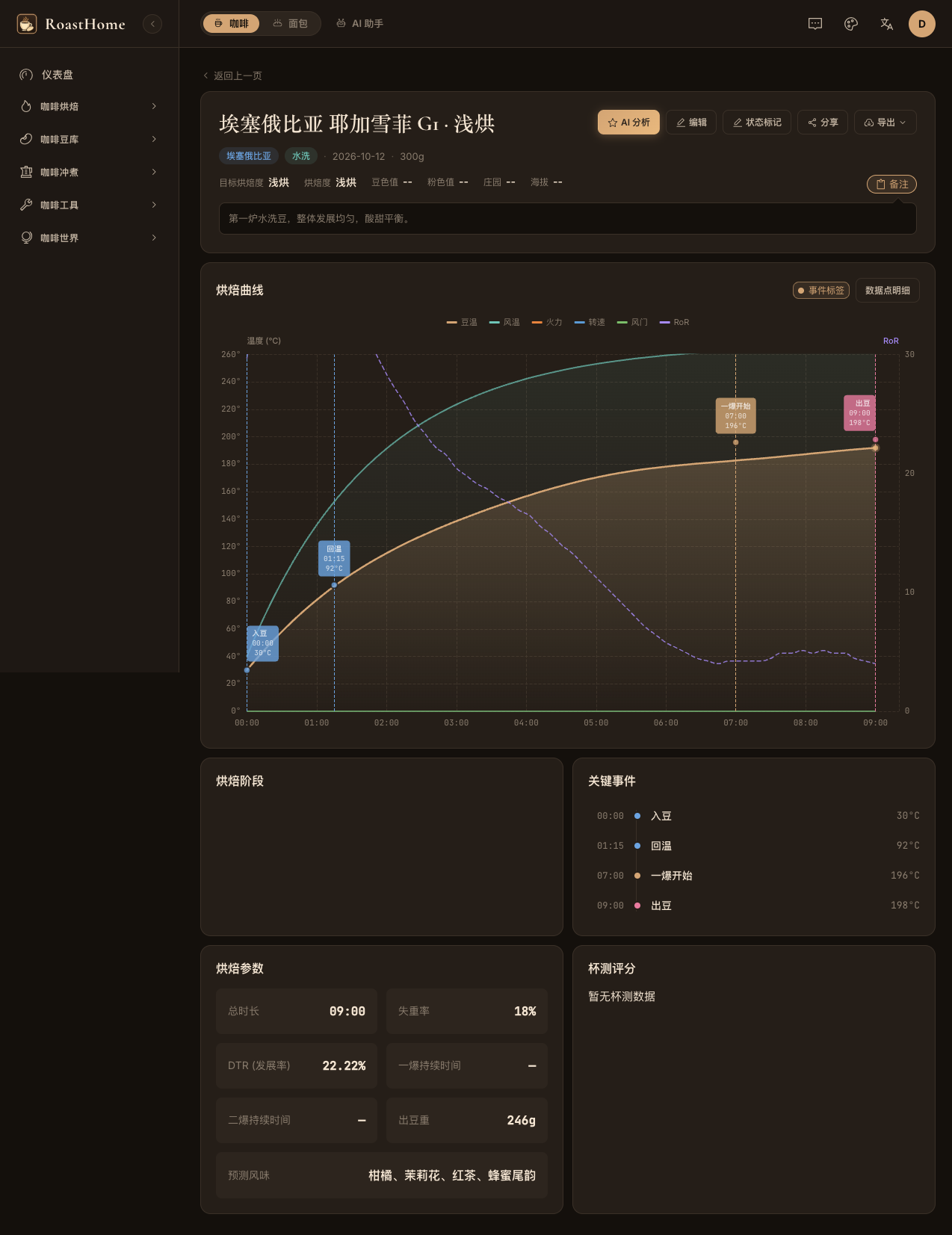Image resolution: width=952 pixels, height=1235 pixels.
Task: Open the AI 助手 tab
Action: point(360,24)
